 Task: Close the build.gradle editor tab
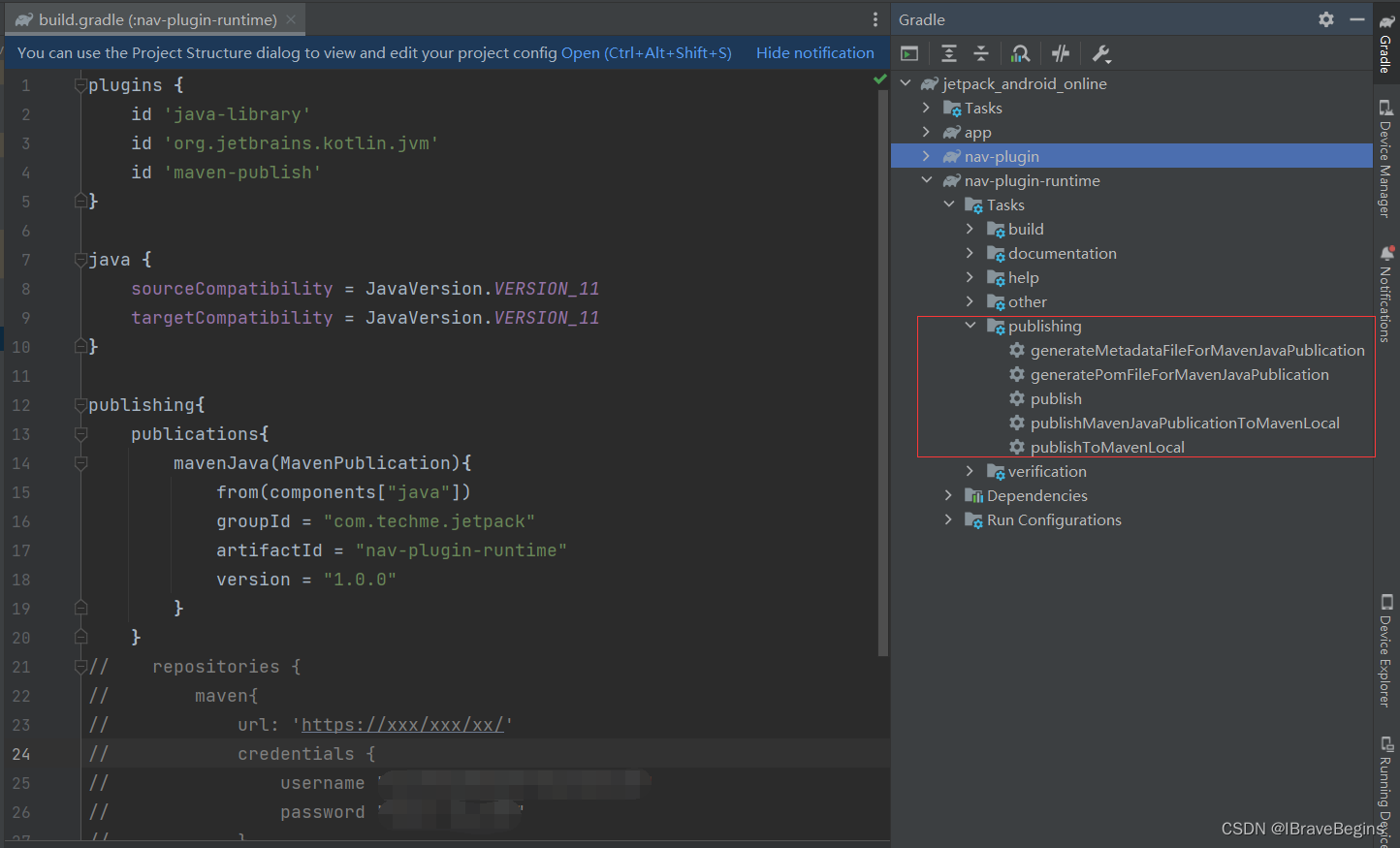(291, 19)
